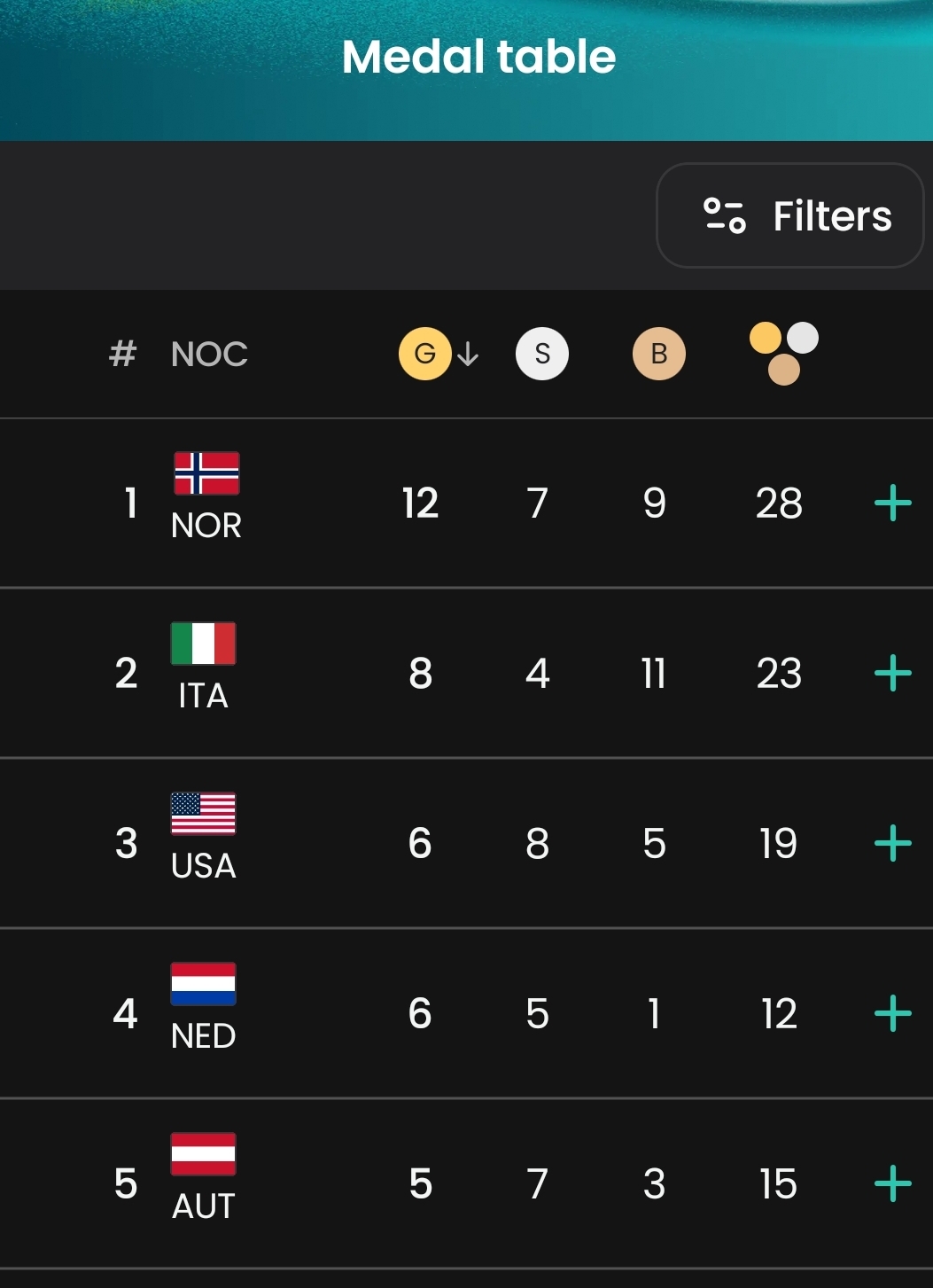The width and height of the screenshot is (933, 1288).
Task: Sort by total medals icon
Action: 784,353
